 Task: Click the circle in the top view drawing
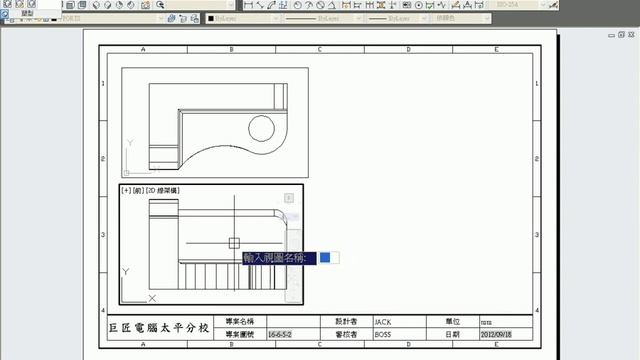261,129
